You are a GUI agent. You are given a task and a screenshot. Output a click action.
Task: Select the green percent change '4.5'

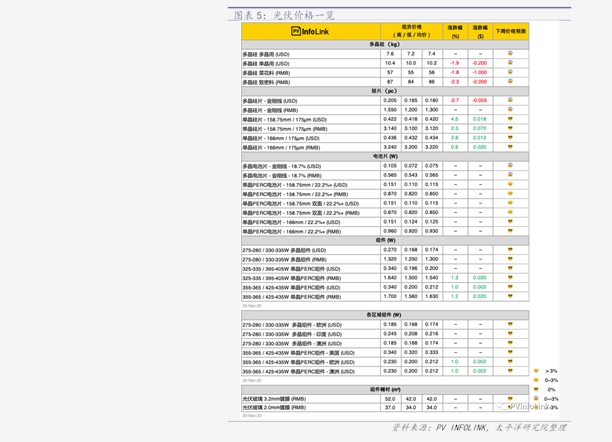[455, 119]
